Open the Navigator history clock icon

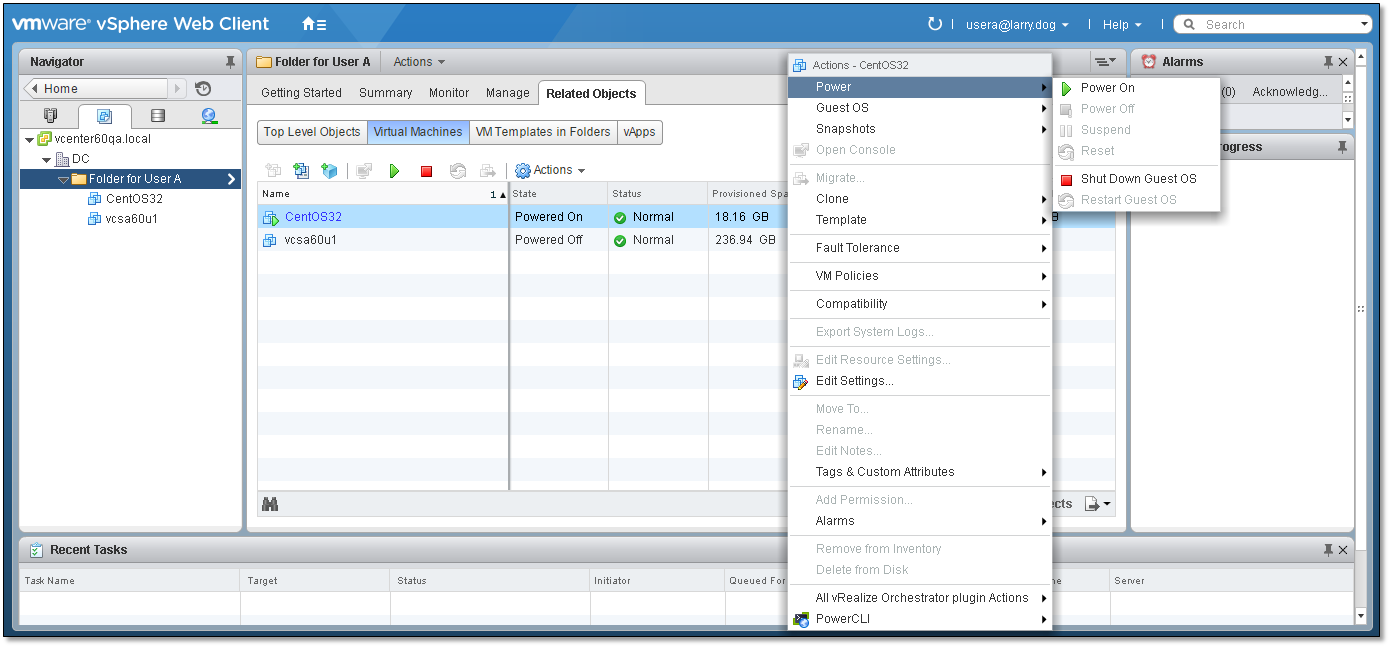tap(203, 89)
